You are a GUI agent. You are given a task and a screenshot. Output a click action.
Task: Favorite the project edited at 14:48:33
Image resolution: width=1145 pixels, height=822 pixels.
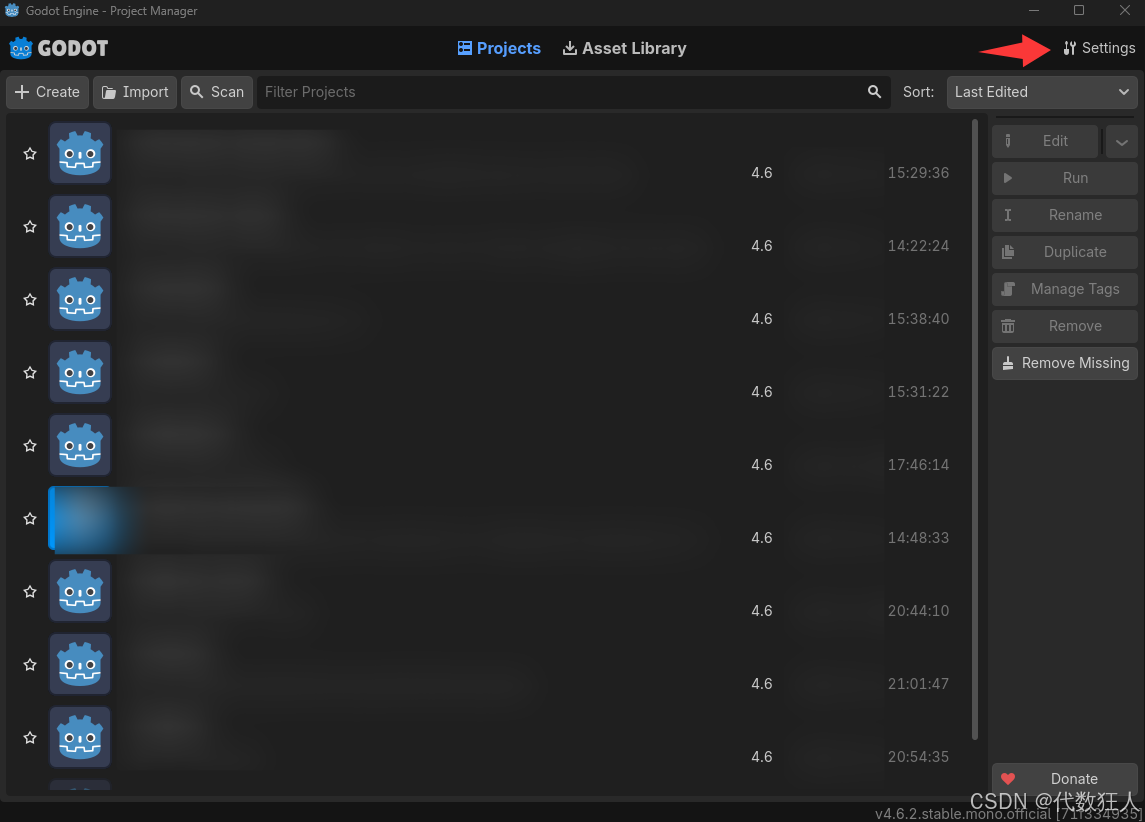[30, 518]
